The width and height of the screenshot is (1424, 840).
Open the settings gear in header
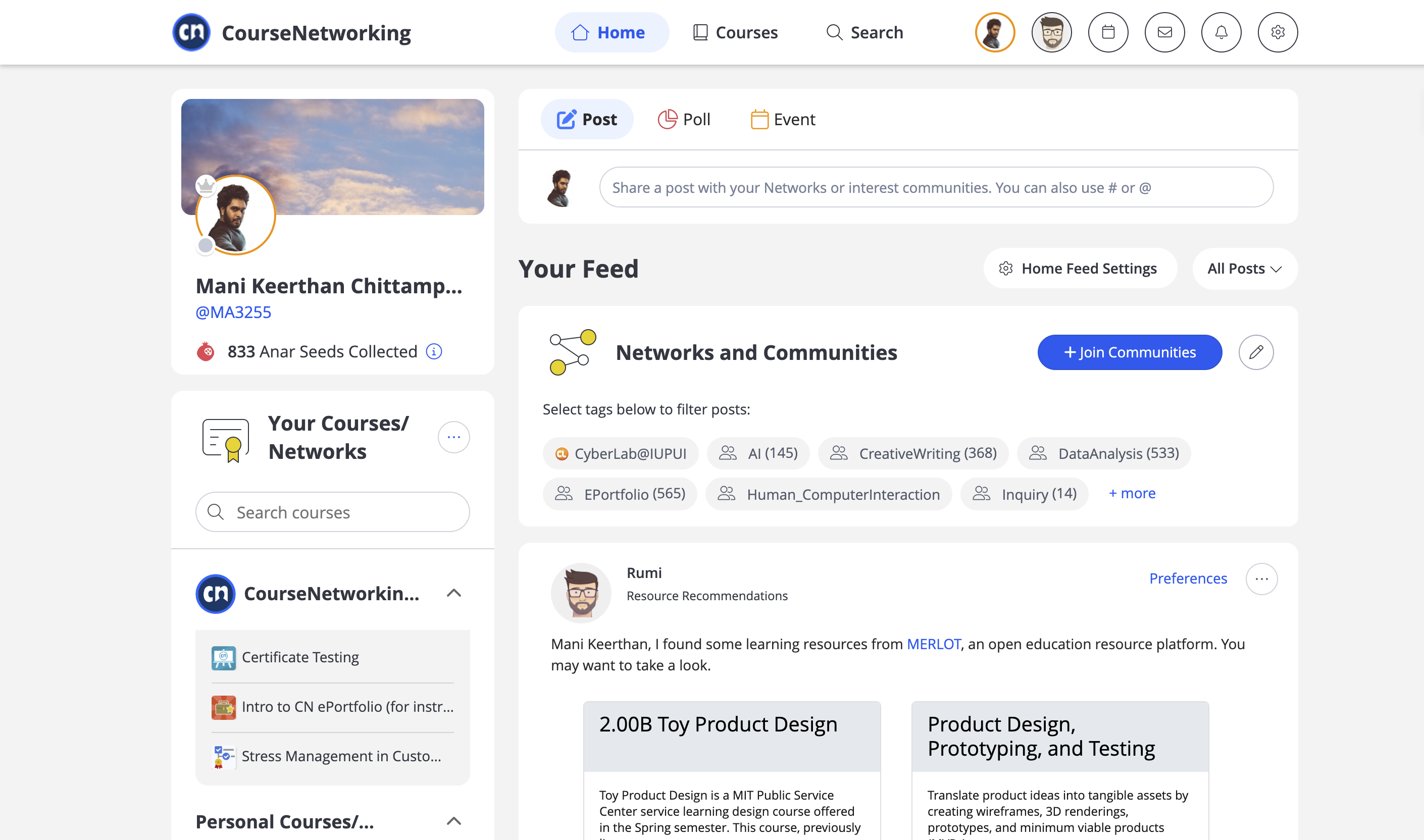point(1278,32)
